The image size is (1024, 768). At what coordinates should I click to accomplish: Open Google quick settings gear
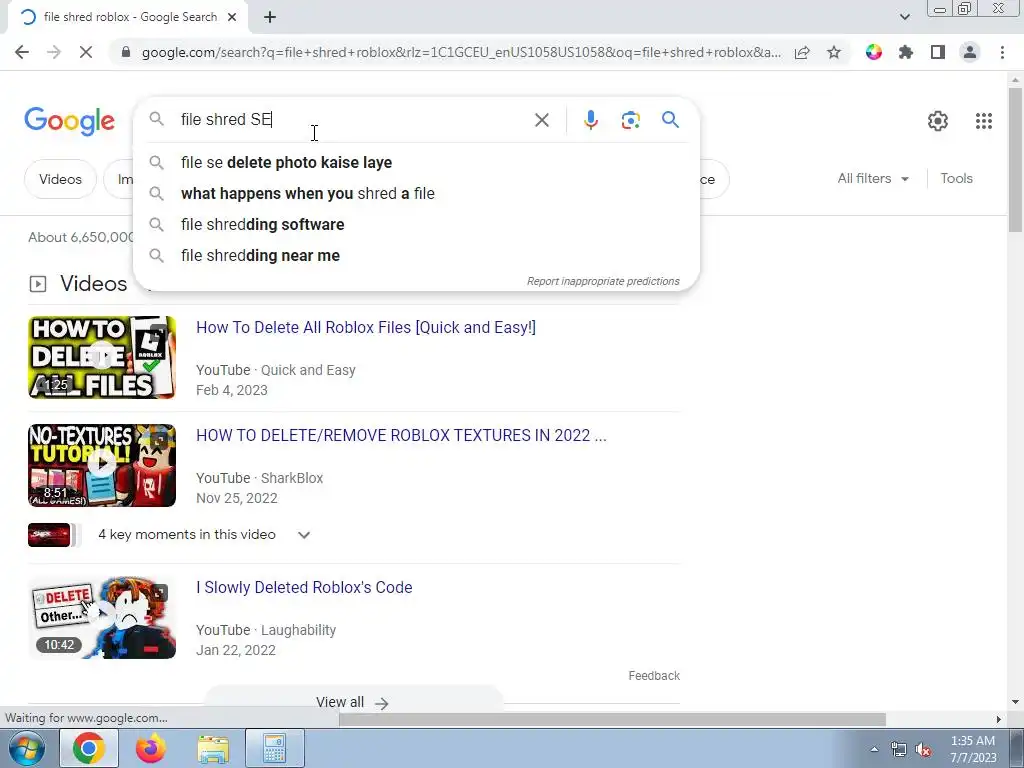[938, 120]
